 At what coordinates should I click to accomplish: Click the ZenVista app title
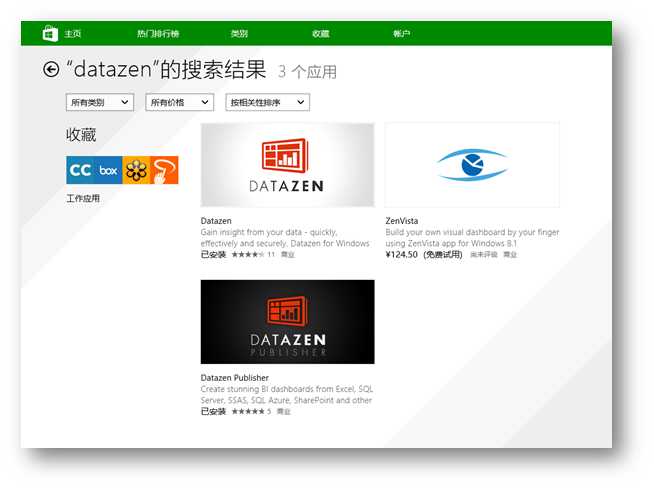(x=402, y=221)
